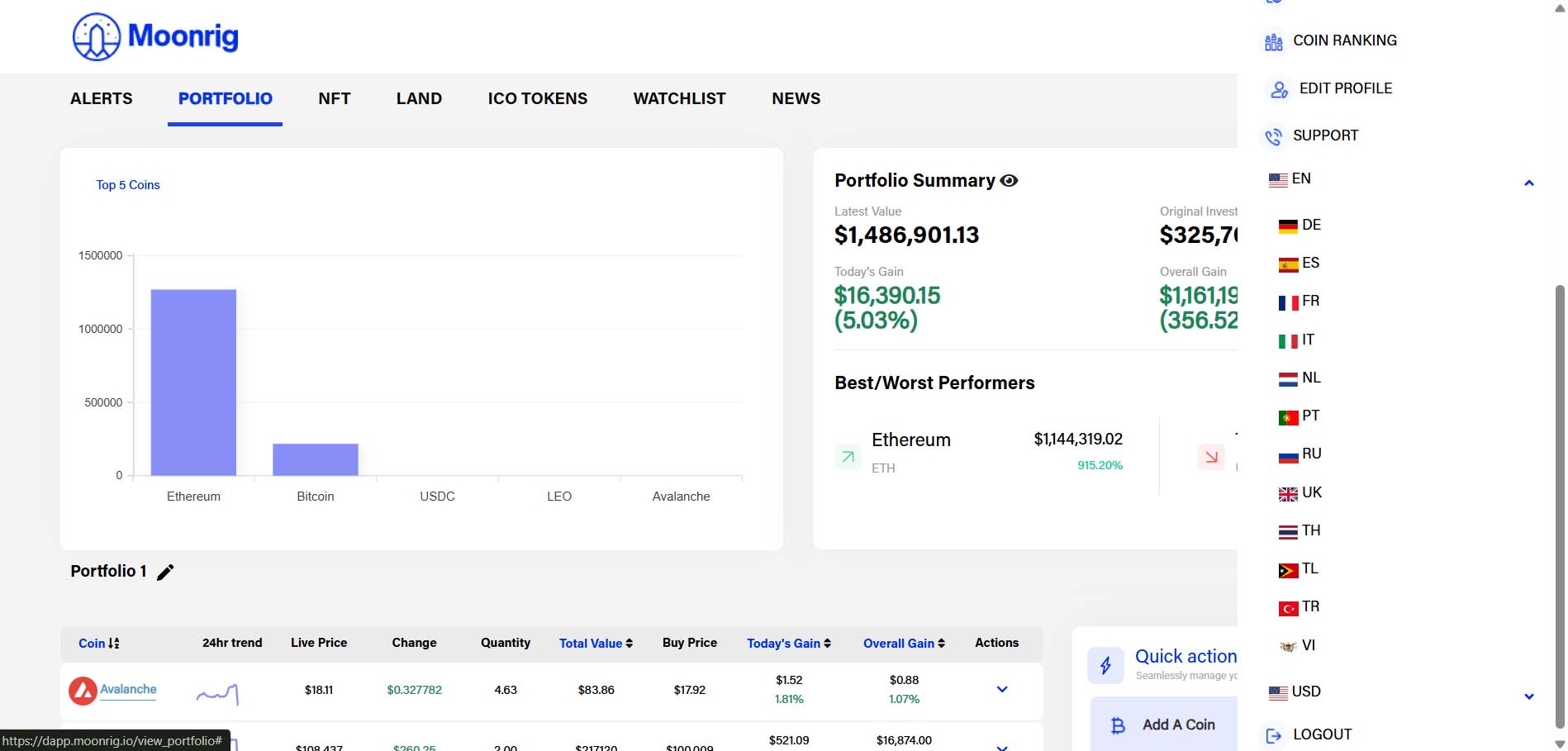Click the Avalanche Change $0.327782
The width and height of the screenshot is (1568, 751).
tap(414, 690)
